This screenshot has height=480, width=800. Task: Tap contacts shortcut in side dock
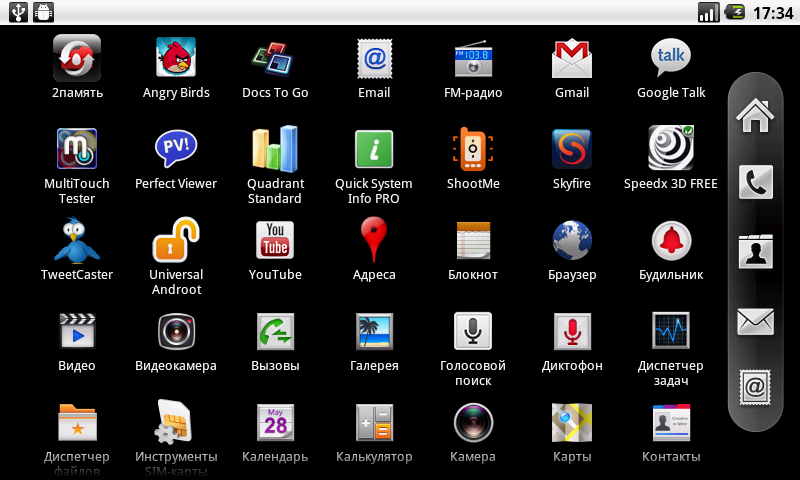pyautogui.click(x=756, y=251)
